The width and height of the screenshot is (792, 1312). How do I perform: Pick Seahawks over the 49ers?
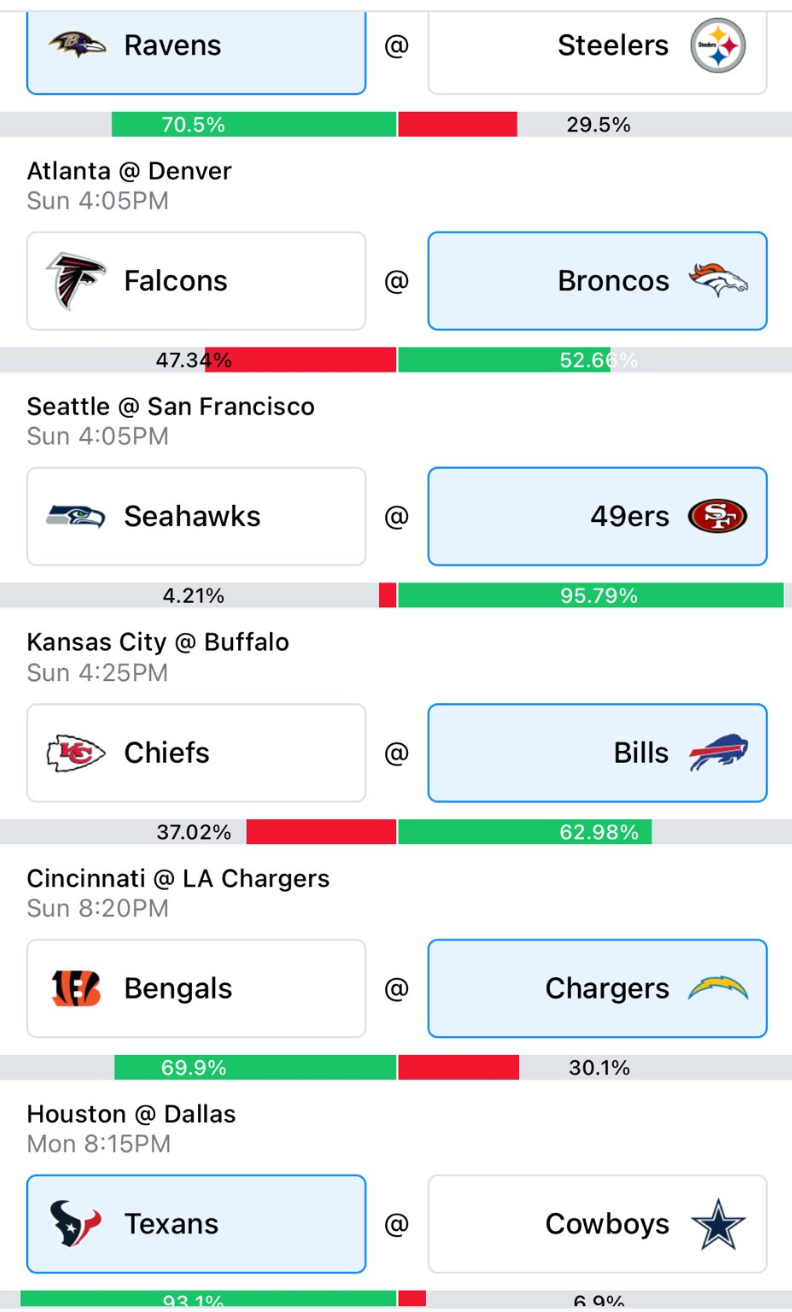[x=196, y=517]
